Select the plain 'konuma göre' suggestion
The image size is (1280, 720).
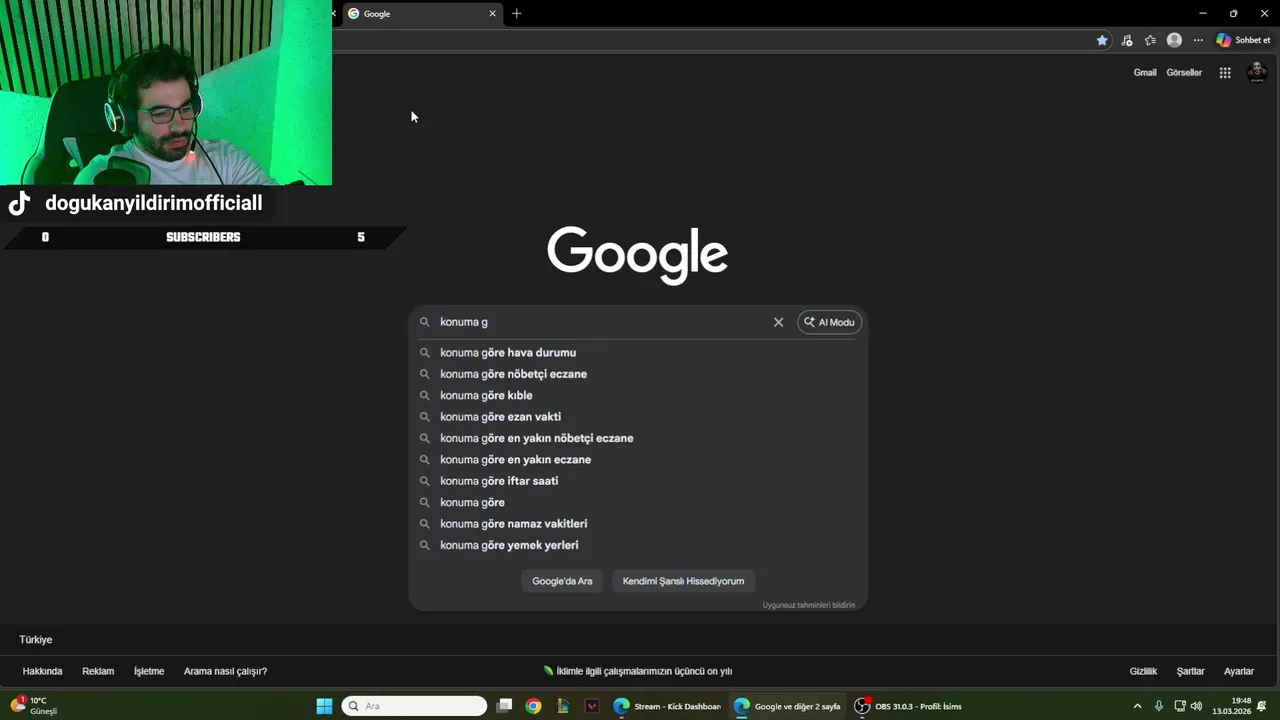click(638, 502)
